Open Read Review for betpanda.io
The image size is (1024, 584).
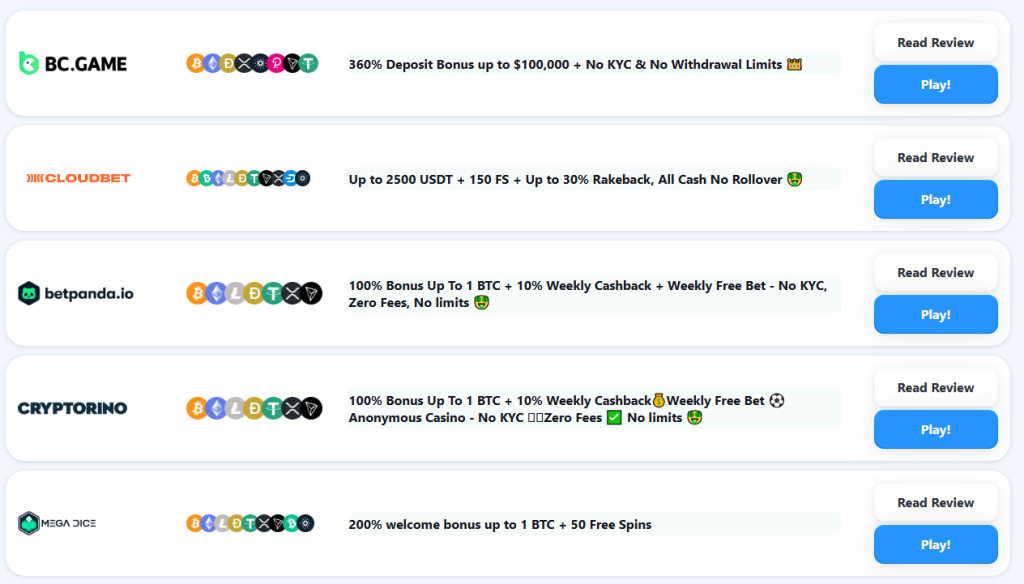click(935, 273)
